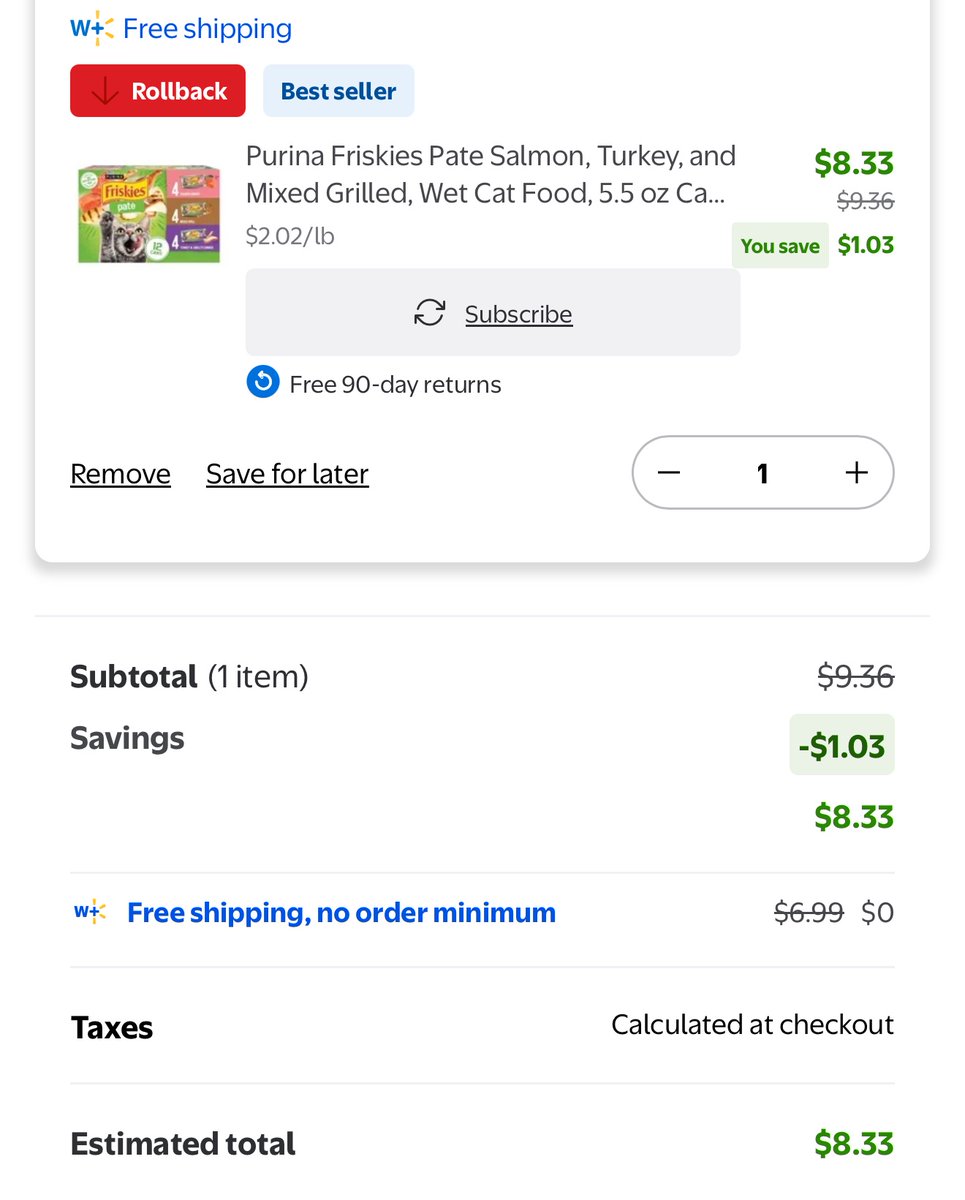Image resolution: width=965 pixels, height=1200 pixels.
Task: Decrease quantity with the minus button
Action: [x=669, y=473]
